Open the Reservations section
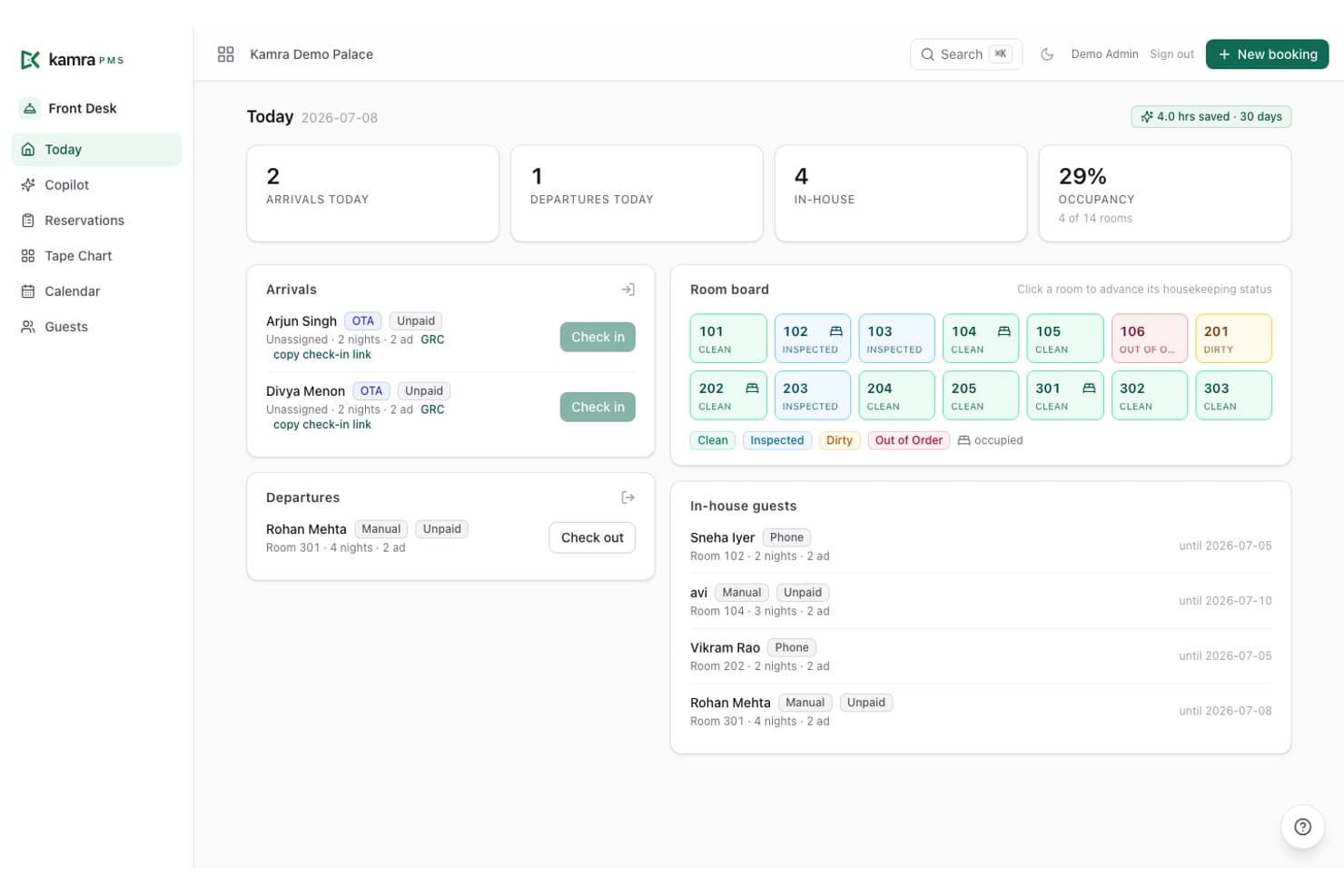 click(x=96, y=221)
